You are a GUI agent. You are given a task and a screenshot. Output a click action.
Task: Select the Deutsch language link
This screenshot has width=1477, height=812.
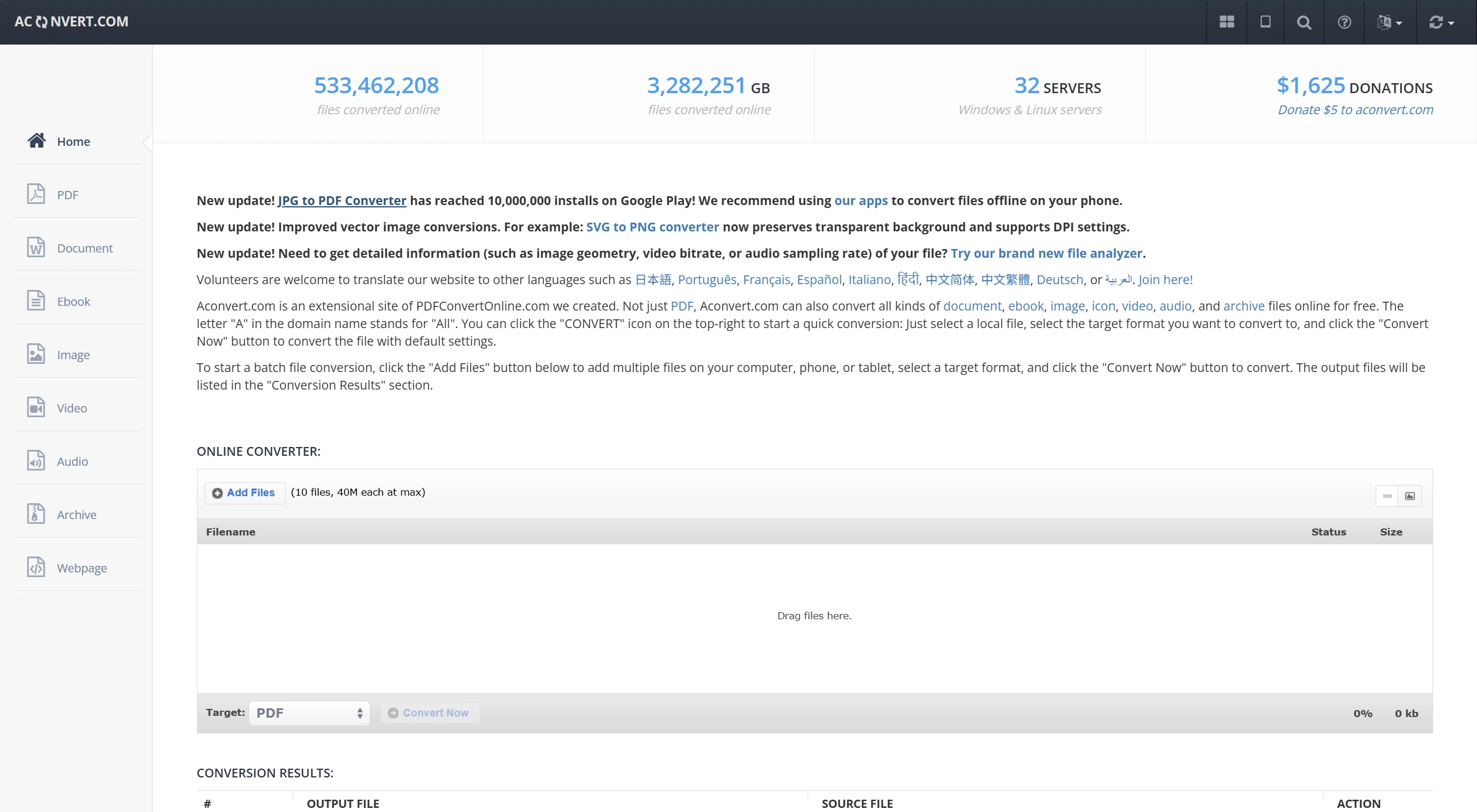[x=1060, y=280]
